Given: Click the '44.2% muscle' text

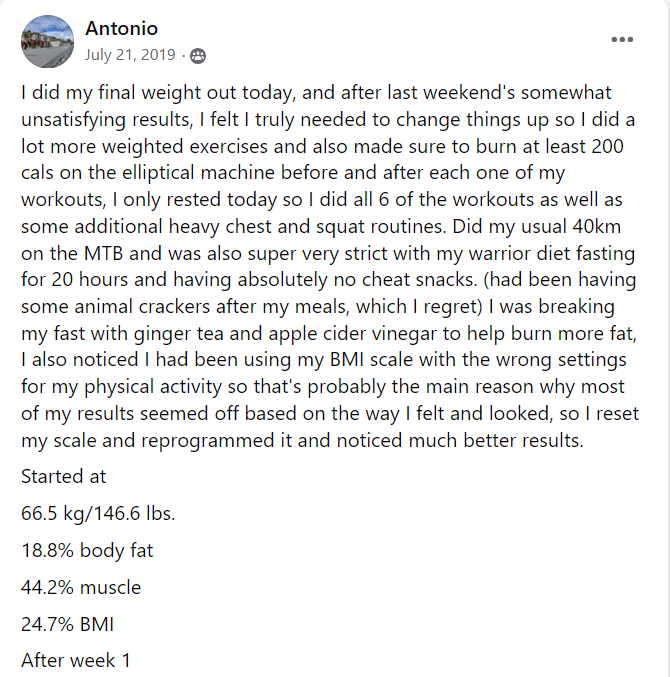Looking at the screenshot, I should click(x=81, y=587).
